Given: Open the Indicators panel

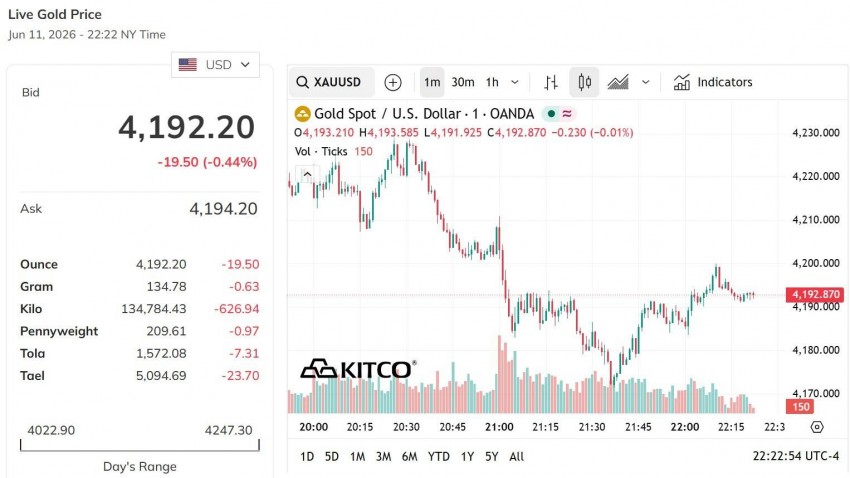Looking at the screenshot, I should pos(713,82).
